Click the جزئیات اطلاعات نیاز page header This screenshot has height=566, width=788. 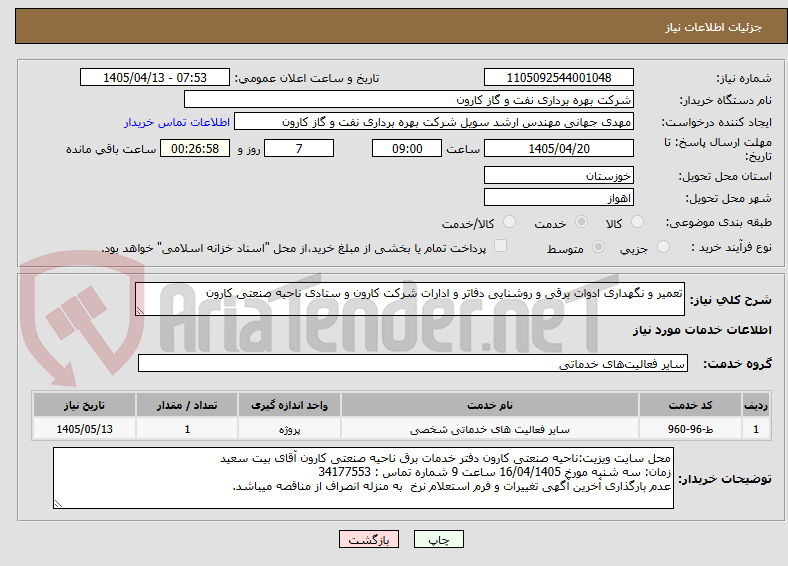[714, 27]
